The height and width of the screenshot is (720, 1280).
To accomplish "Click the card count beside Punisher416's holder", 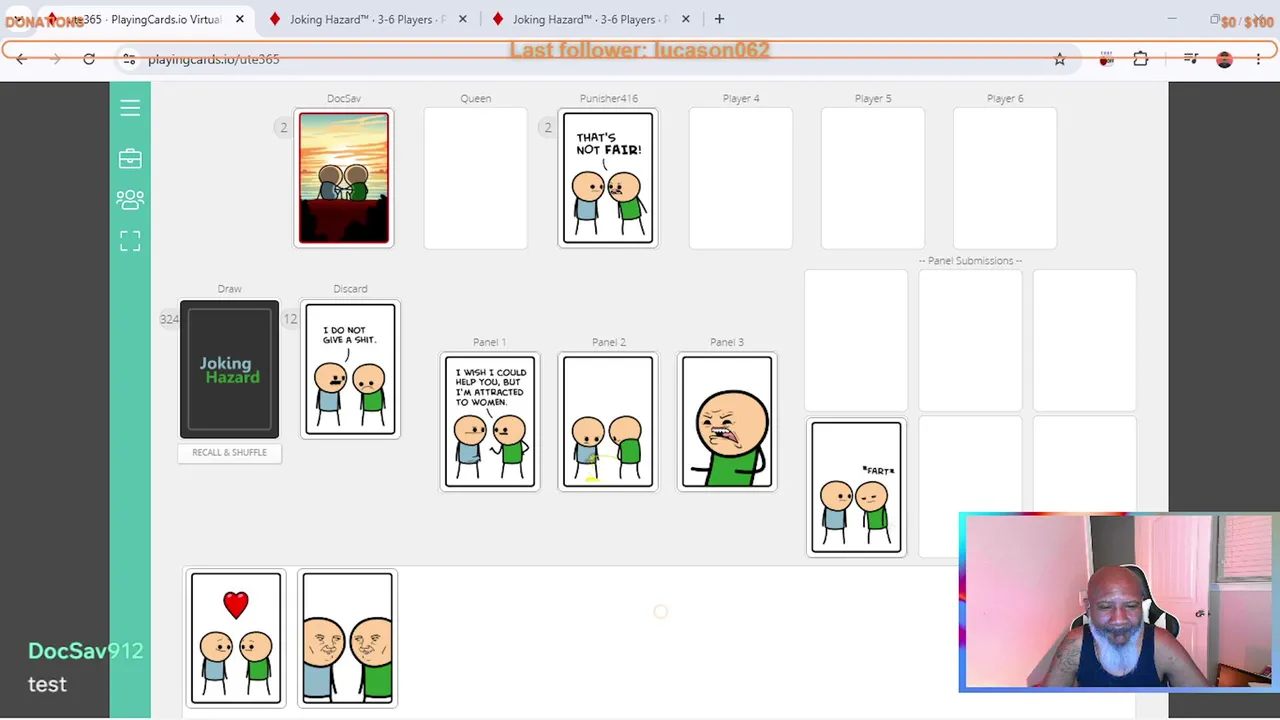I will [547, 127].
